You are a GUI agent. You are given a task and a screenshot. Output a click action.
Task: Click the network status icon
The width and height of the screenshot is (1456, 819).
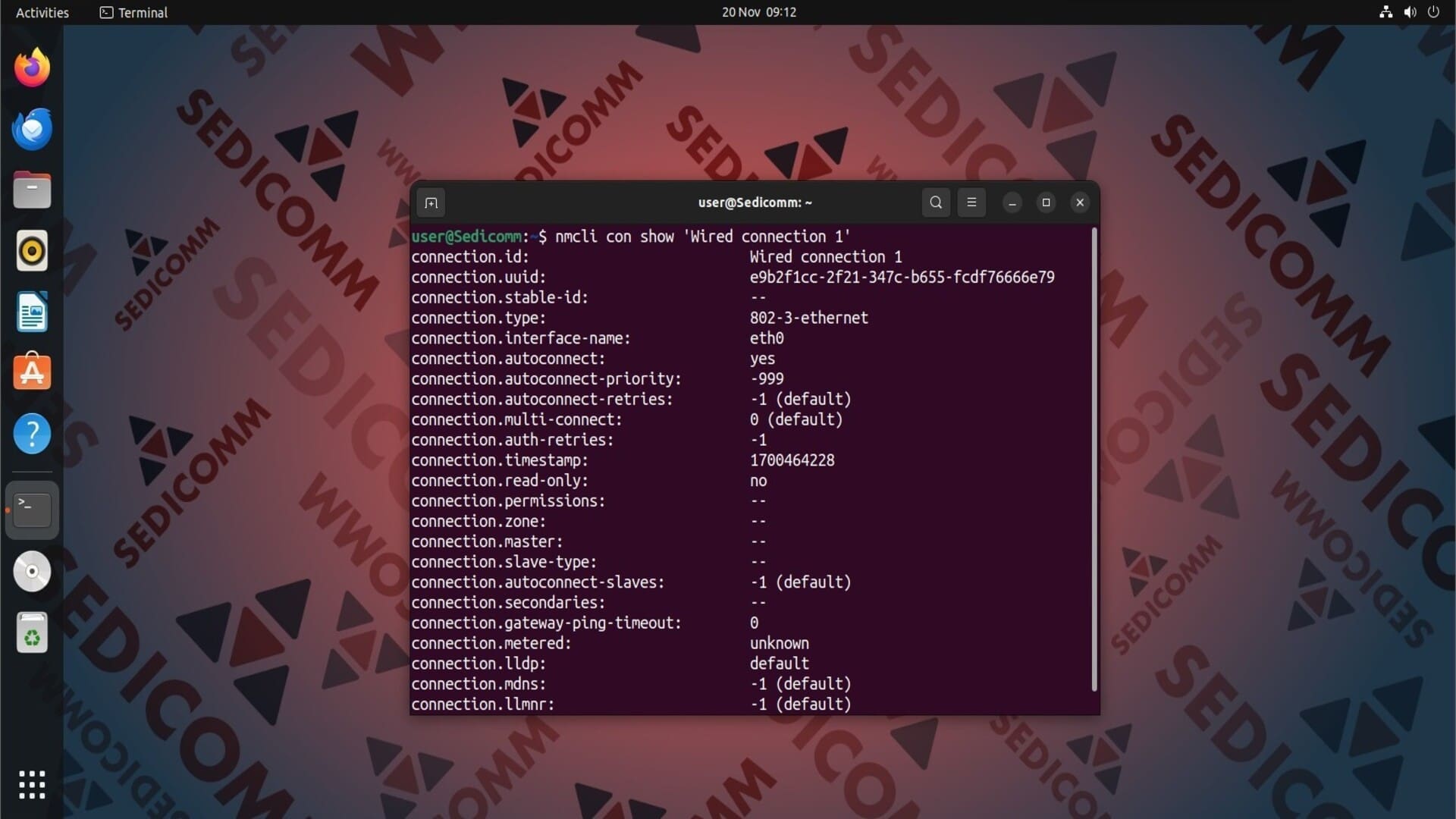point(1386,12)
